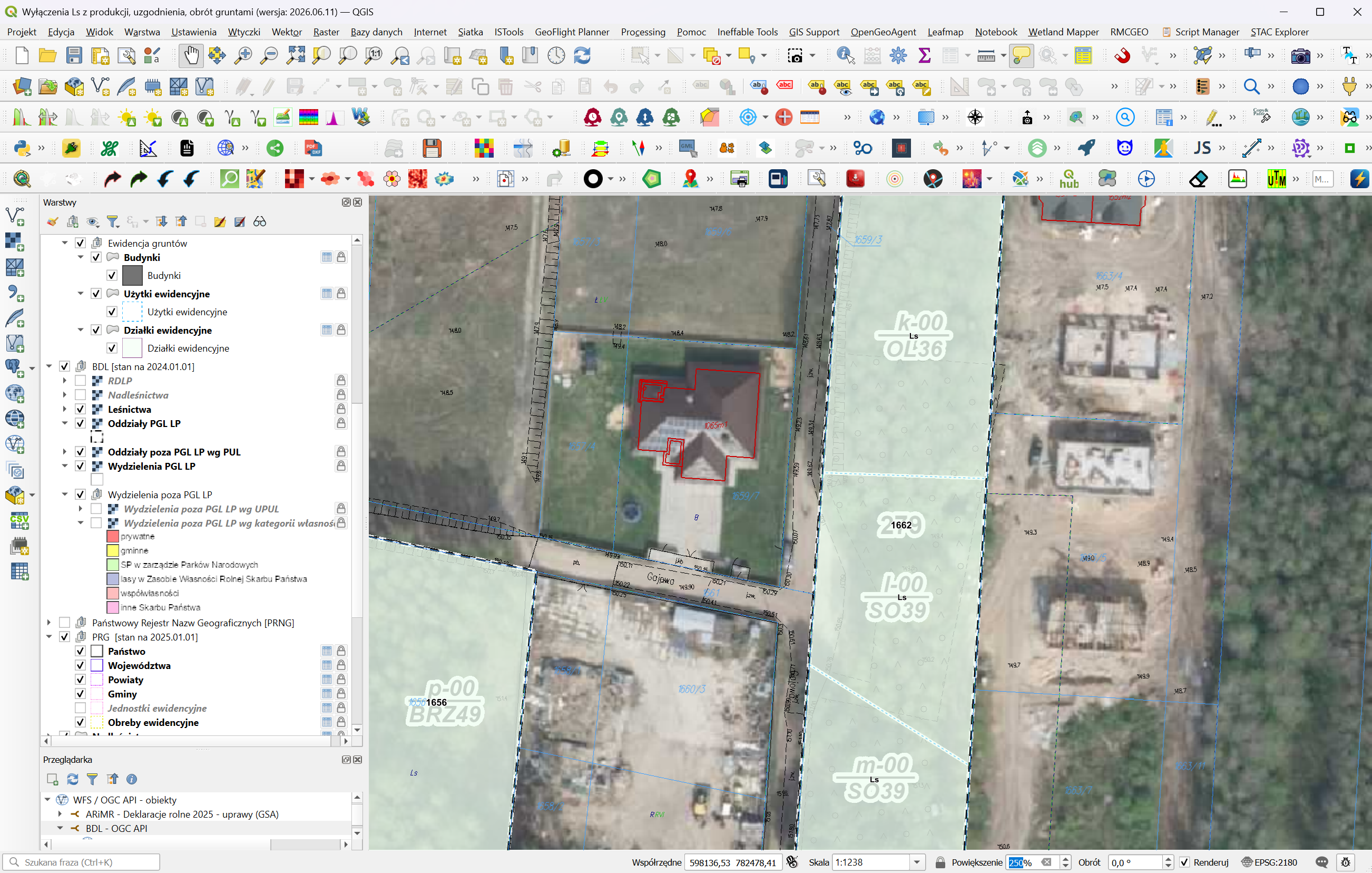Viewport: 1372px width, 873px height.
Task: Activate the Pan Map hand tool
Action: [191, 56]
